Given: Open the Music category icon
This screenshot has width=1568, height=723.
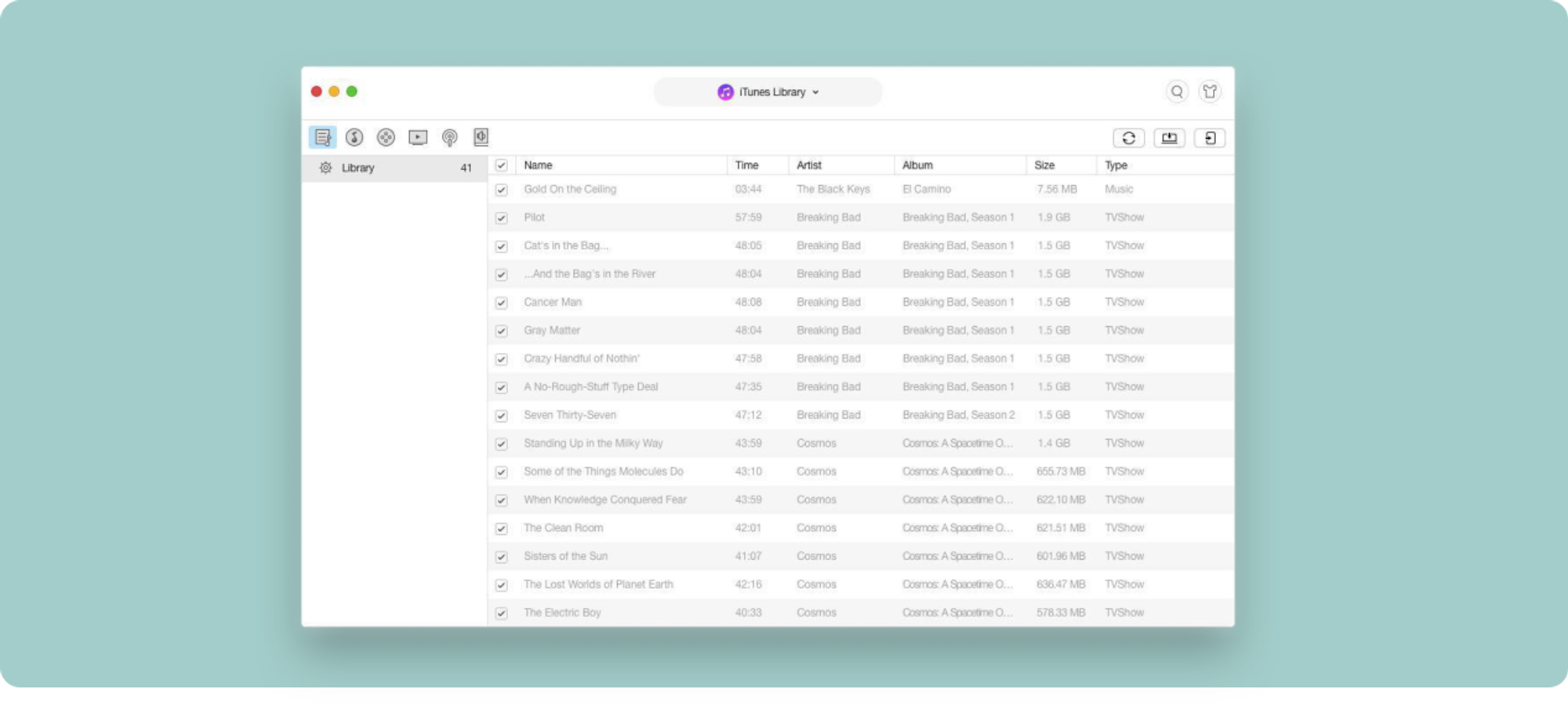Looking at the screenshot, I should [354, 138].
